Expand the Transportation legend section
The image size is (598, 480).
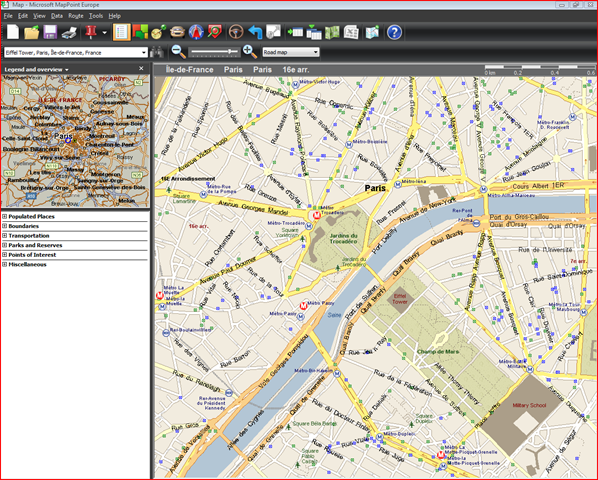click(5, 235)
